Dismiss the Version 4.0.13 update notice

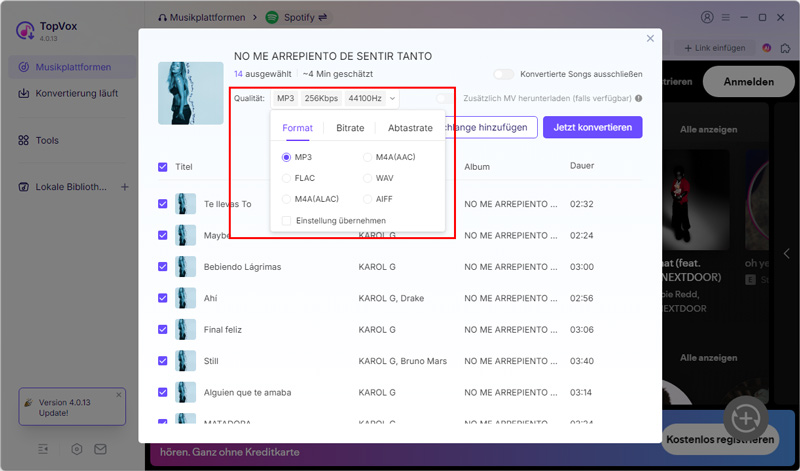tap(119, 394)
